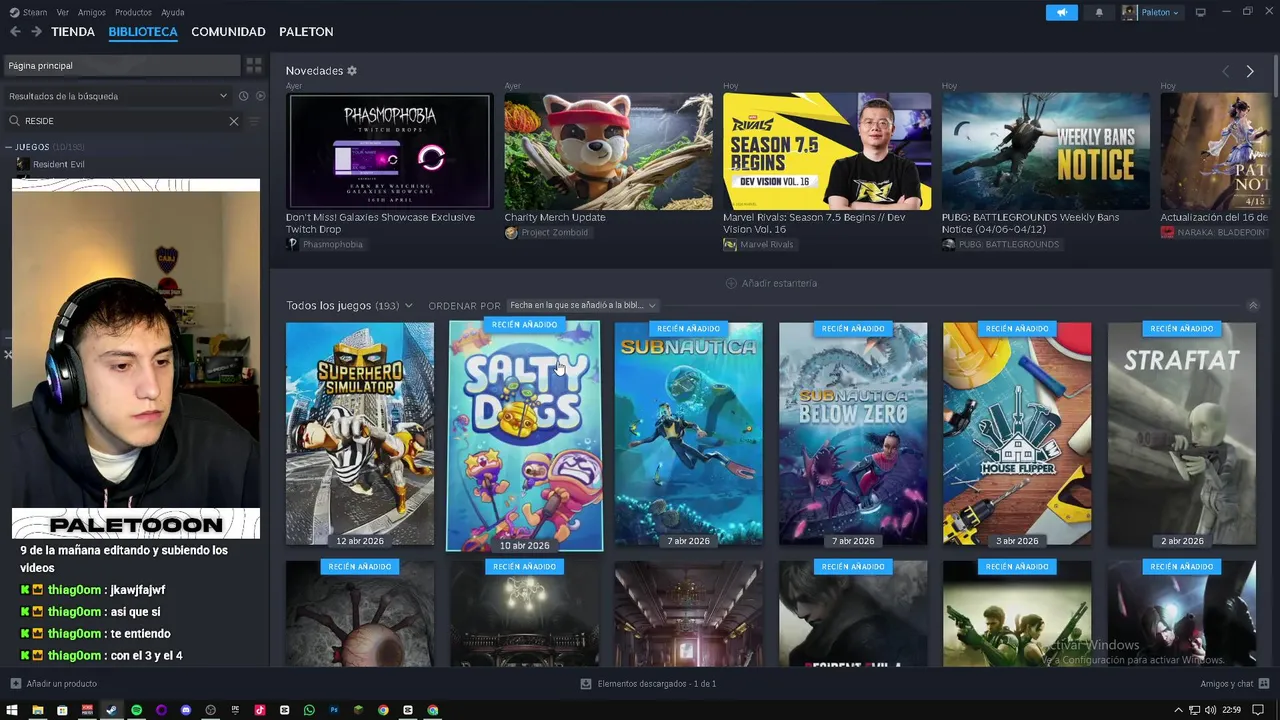
Task: Open the blue announcements megaphone button
Action: point(1062,12)
